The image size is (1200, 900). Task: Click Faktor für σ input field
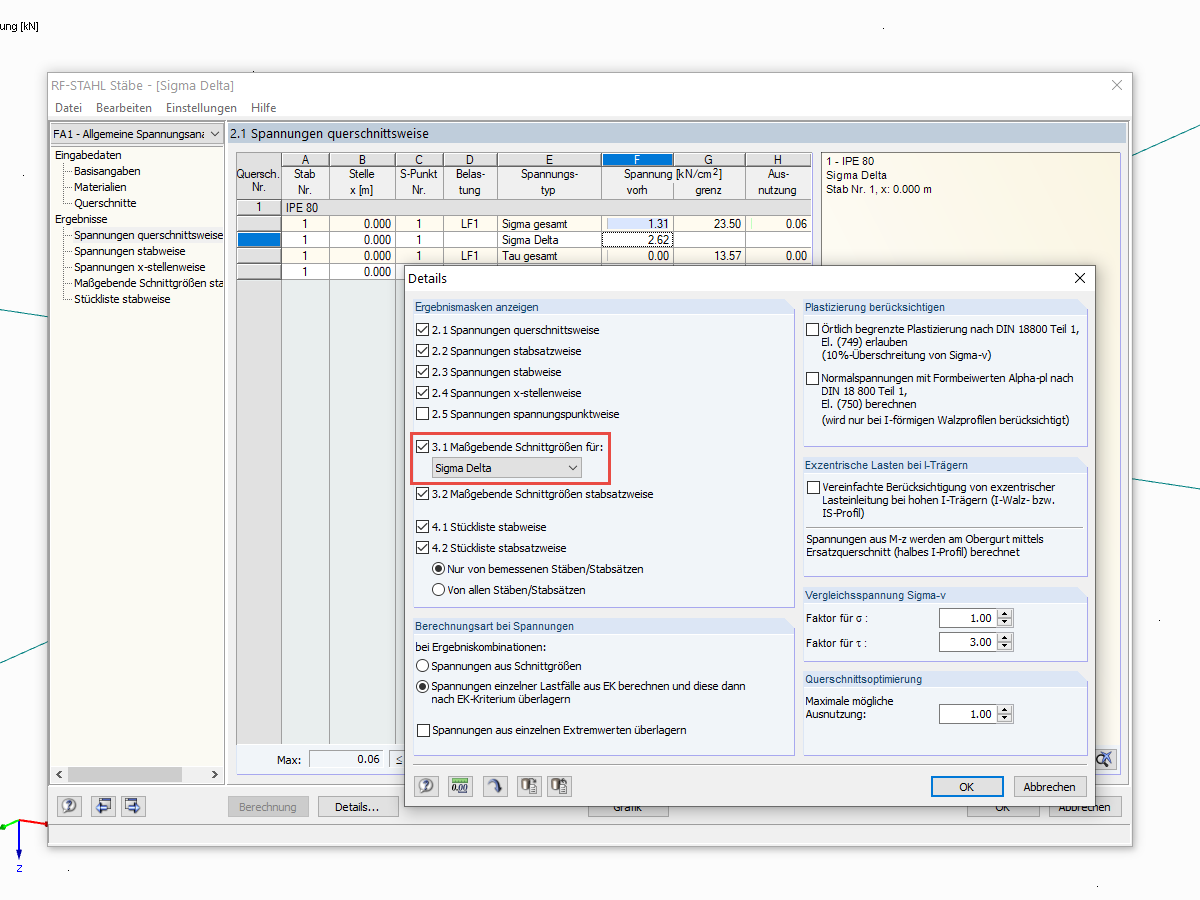coord(968,619)
